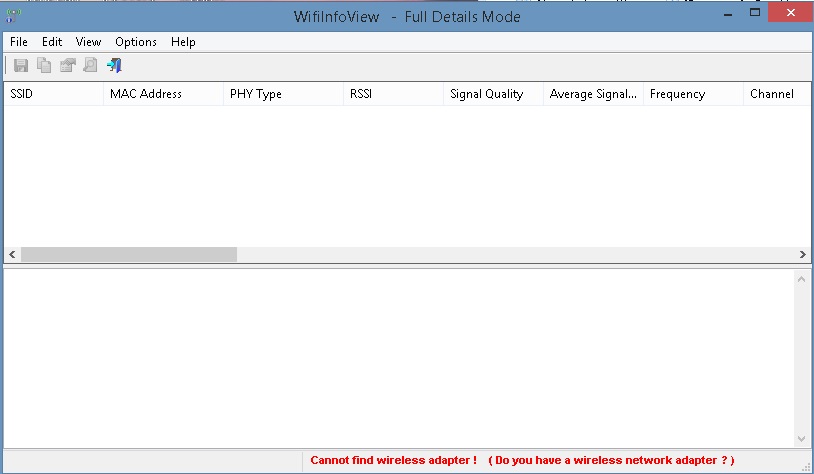The image size is (814, 474).
Task: Click the lower pane scroll up arrow
Action: [802, 279]
